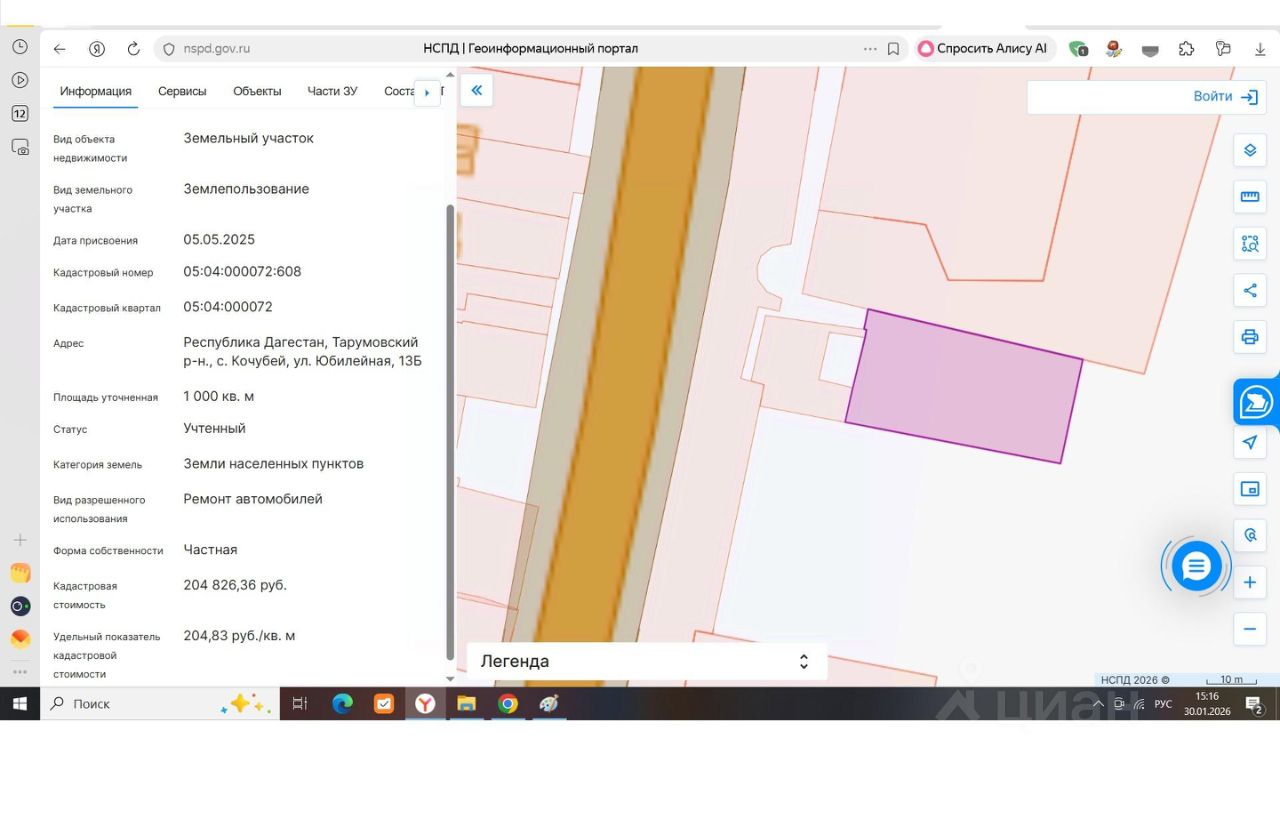Click the land category Земли населенных пунктов
The width and height of the screenshot is (1280, 827).
tap(273, 463)
